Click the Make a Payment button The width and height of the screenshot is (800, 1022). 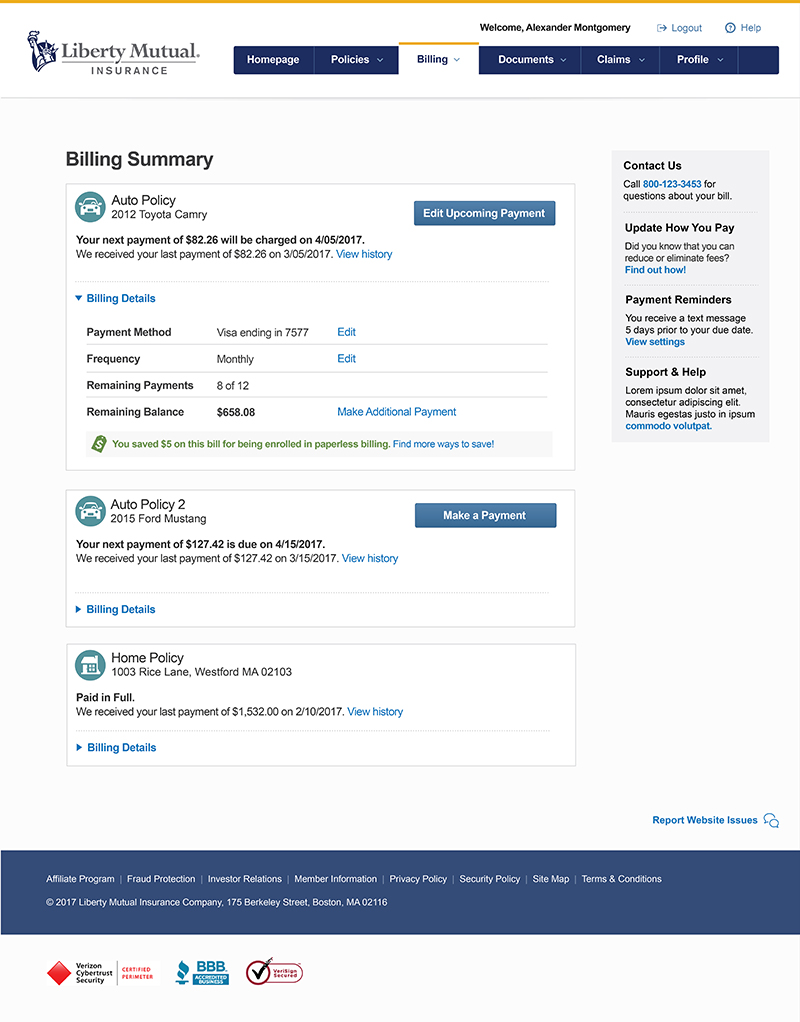pos(485,516)
